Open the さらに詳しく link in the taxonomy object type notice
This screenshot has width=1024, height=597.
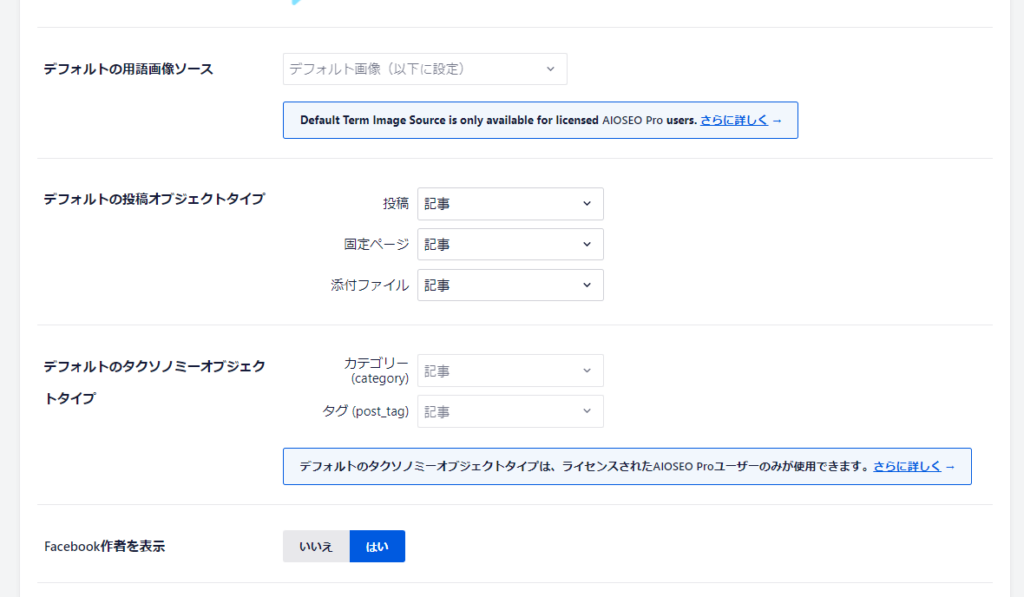pyautogui.click(x=907, y=466)
